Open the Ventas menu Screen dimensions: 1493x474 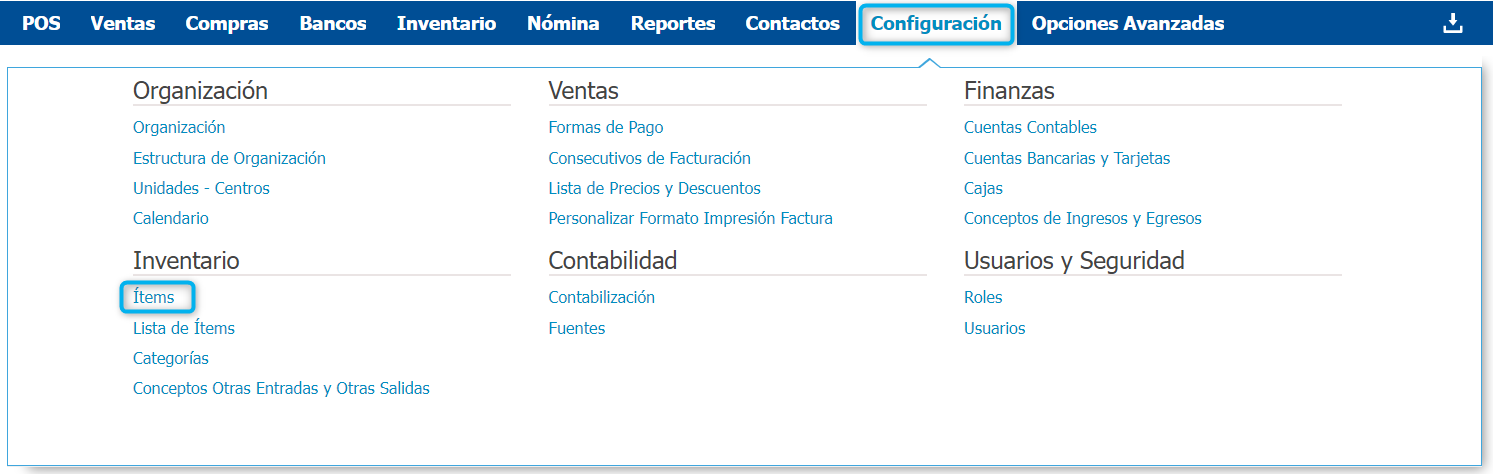(123, 24)
